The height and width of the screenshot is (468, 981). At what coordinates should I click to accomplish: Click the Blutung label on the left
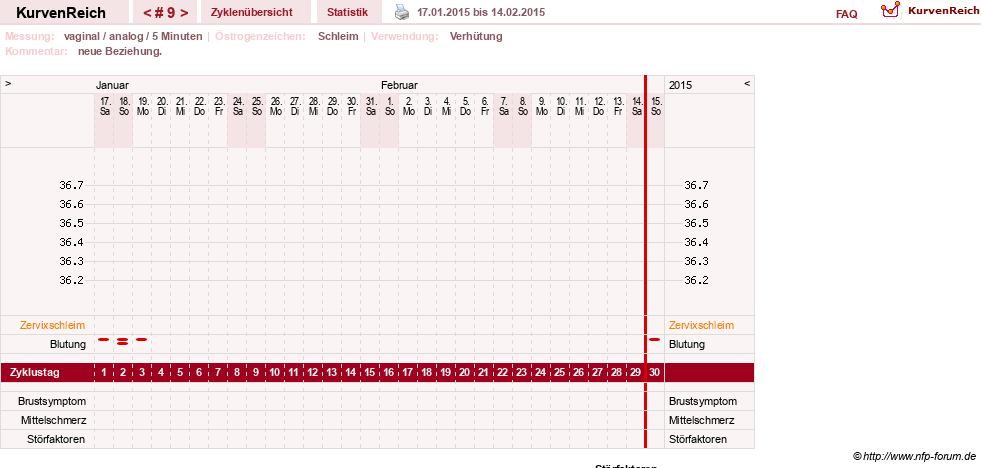click(68, 344)
